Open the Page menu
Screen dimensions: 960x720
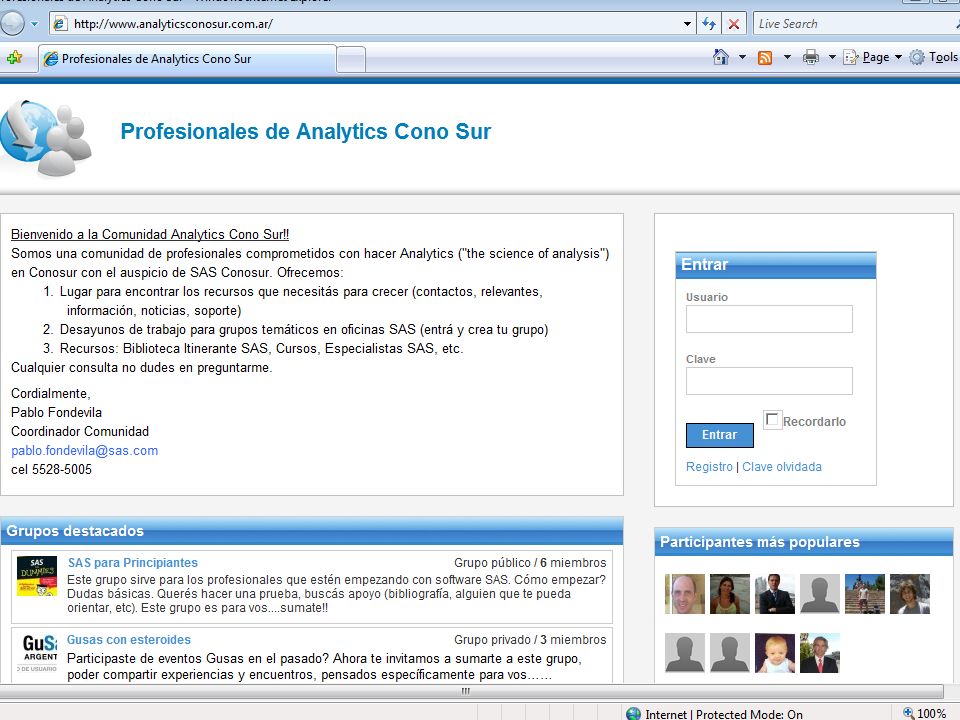point(873,58)
